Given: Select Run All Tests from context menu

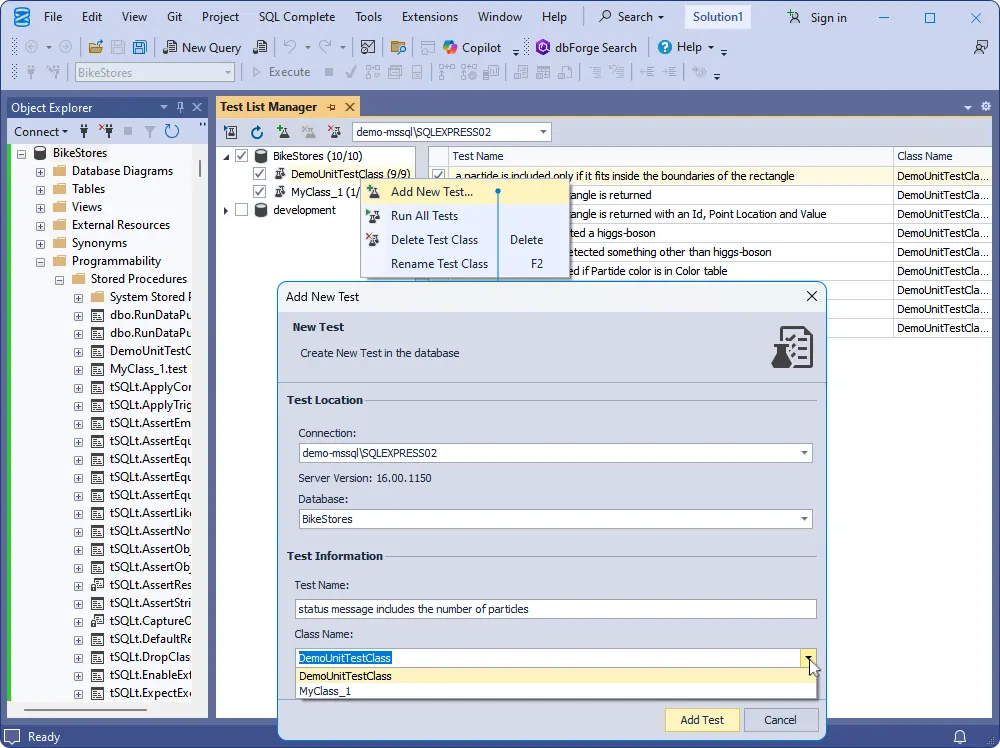Looking at the screenshot, I should (x=424, y=216).
